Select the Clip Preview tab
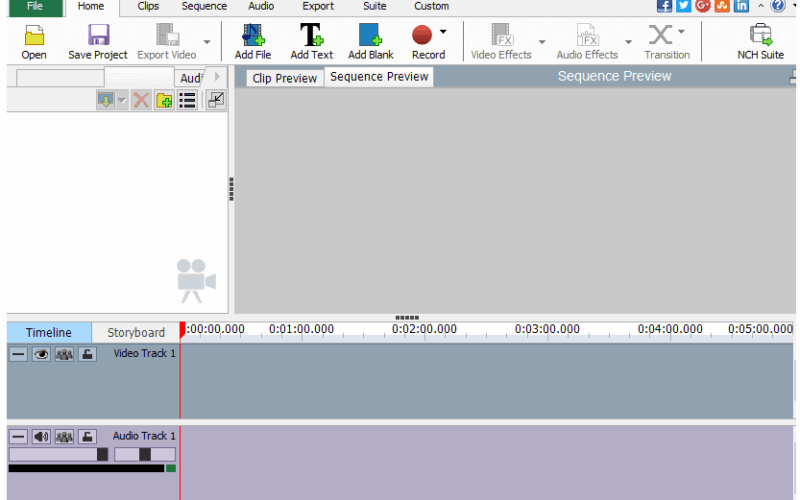The height and width of the screenshot is (500, 800). pyautogui.click(x=285, y=78)
